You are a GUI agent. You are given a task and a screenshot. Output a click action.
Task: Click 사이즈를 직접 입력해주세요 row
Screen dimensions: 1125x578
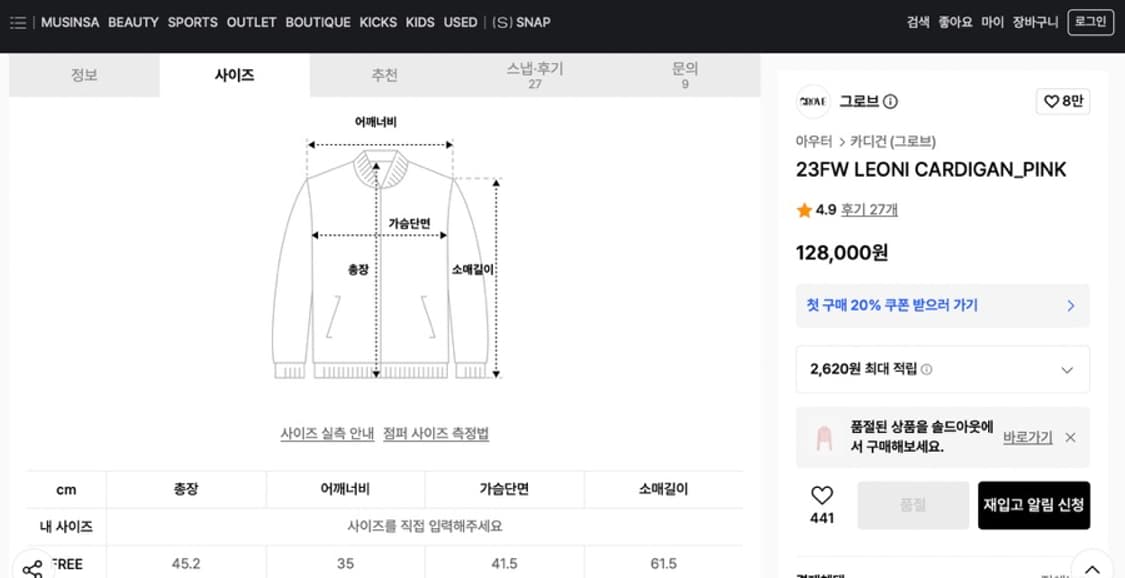pyautogui.click(x=425, y=526)
